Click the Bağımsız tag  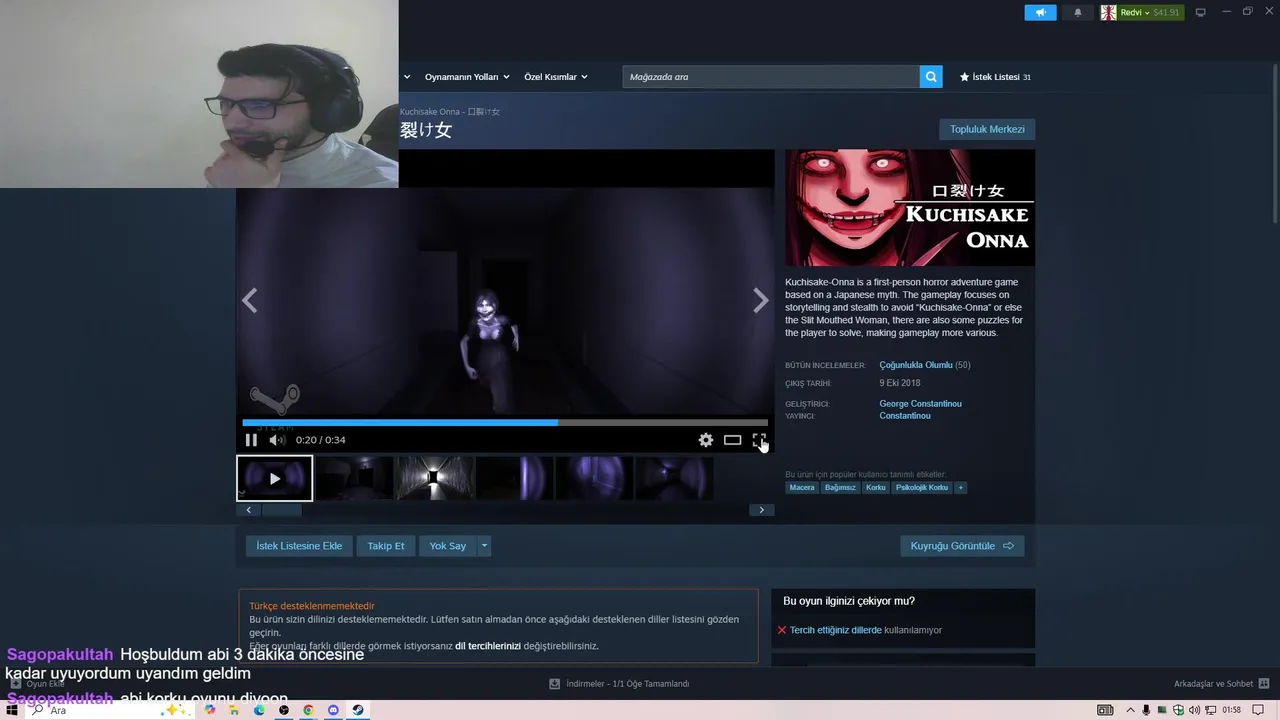[x=840, y=488]
